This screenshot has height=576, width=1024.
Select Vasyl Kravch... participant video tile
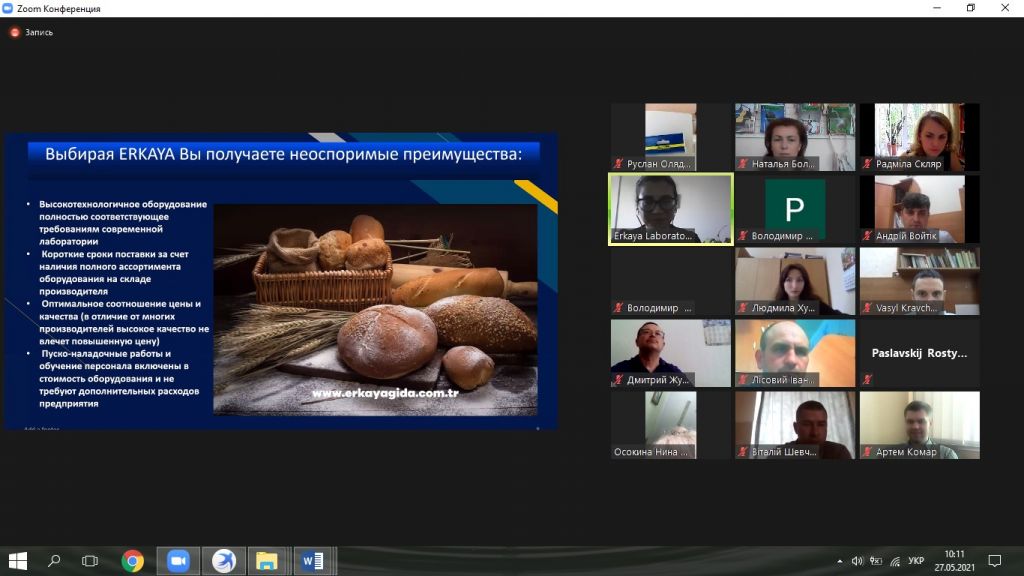coord(920,281)
